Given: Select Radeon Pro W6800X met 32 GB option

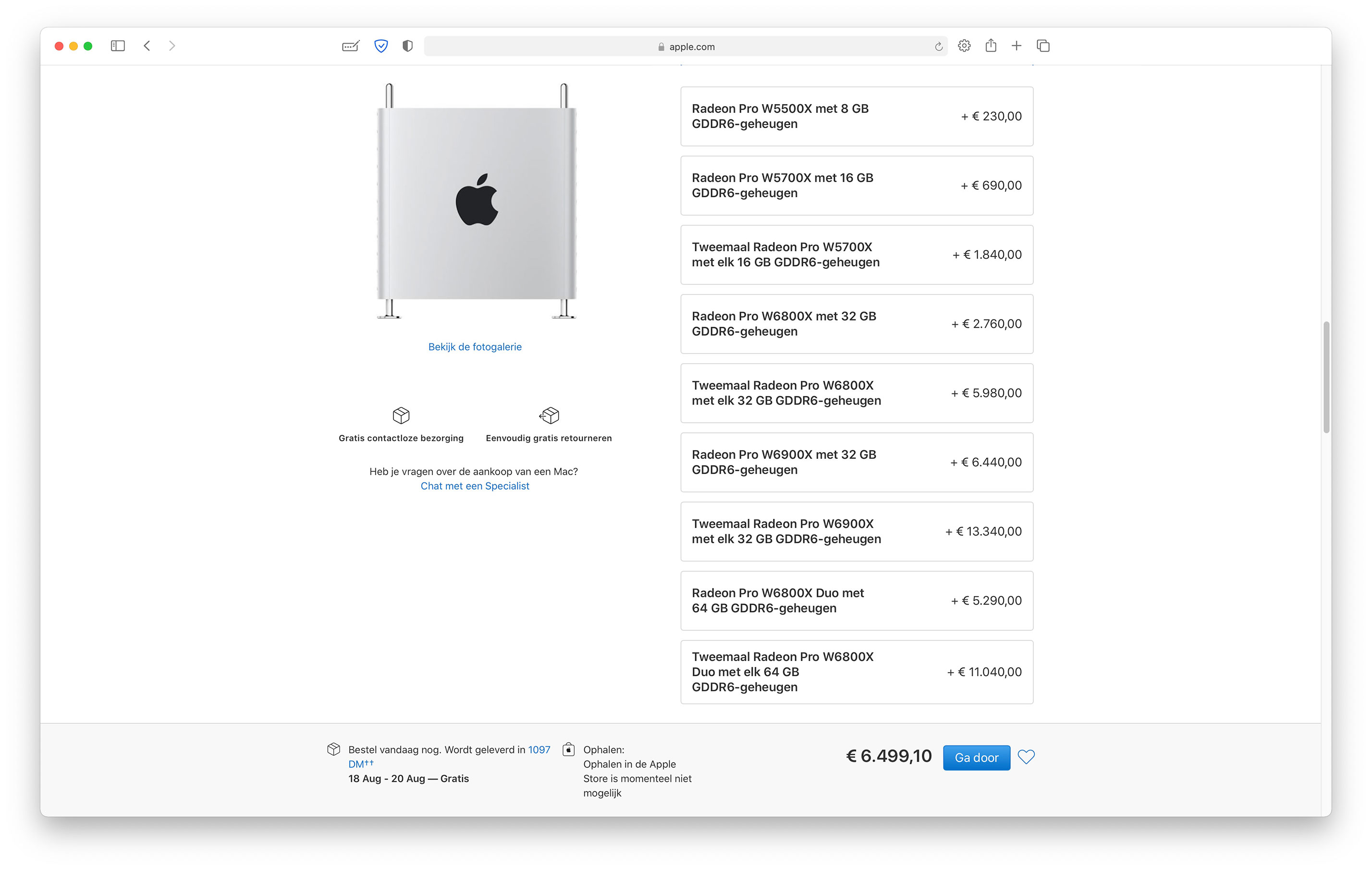Looking at the screenshot, I should [857, 324].
